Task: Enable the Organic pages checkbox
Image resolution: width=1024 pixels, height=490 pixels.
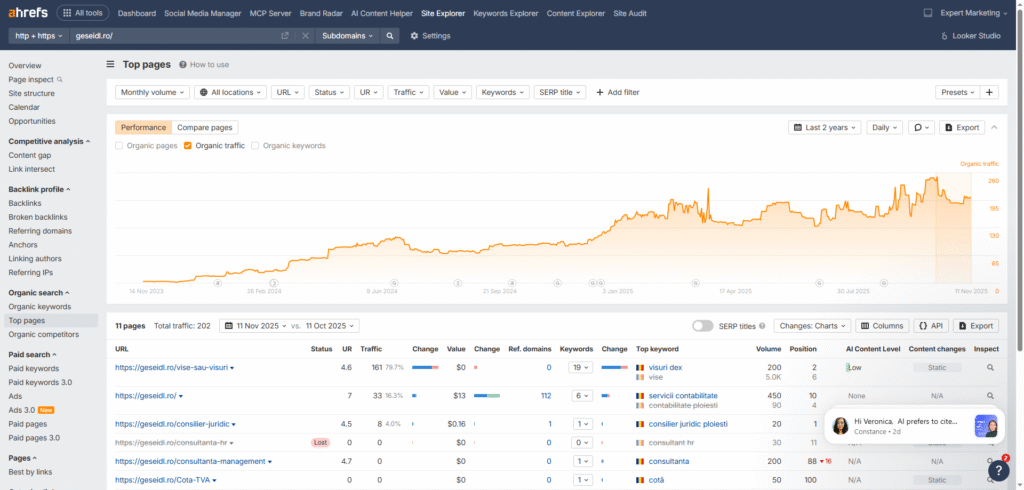Action: point(120,146)
